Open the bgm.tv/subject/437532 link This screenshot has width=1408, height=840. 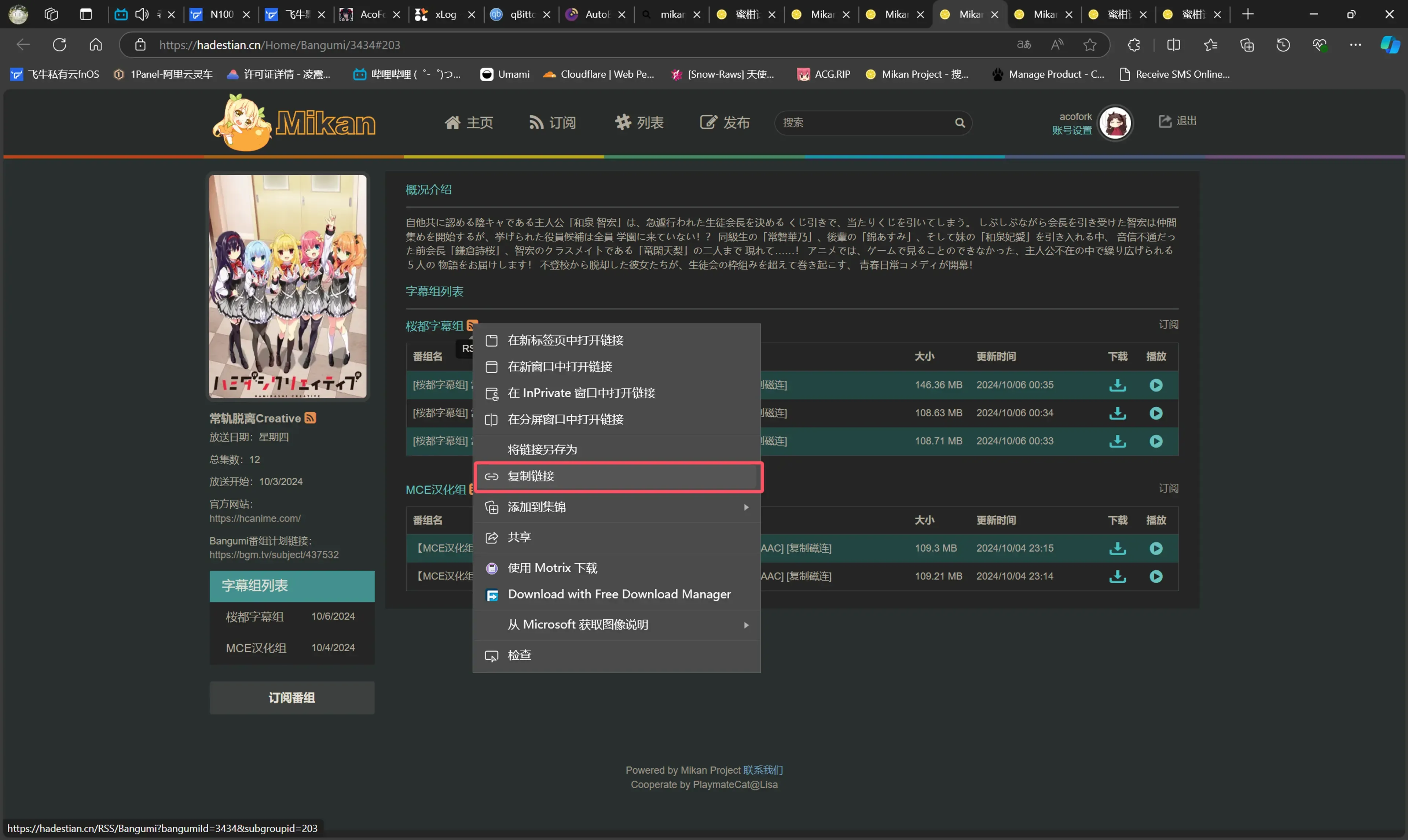[274, 555]
